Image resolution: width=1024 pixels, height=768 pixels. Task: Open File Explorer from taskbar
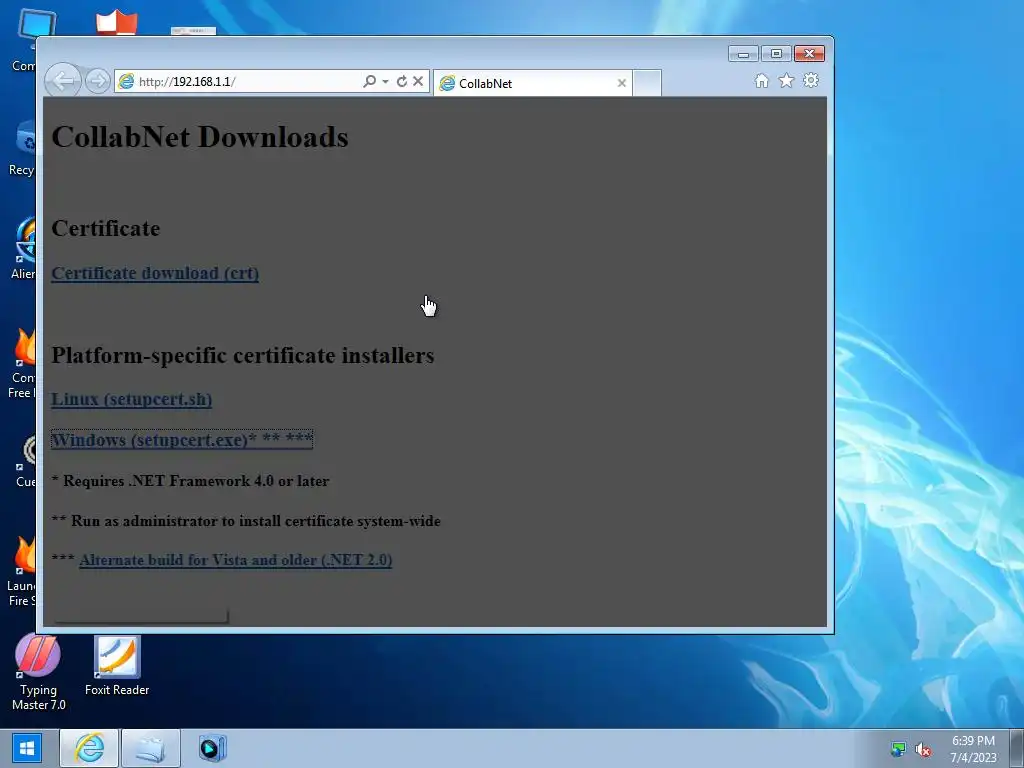[150, 748]
